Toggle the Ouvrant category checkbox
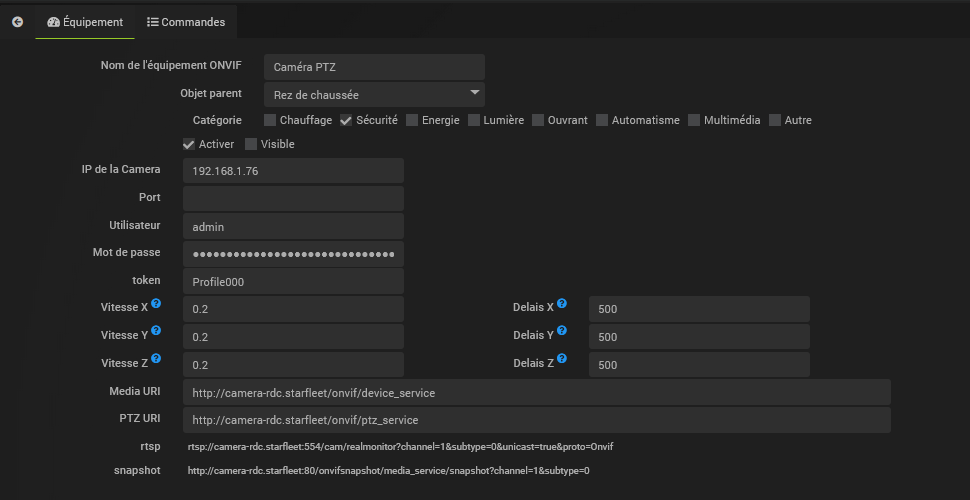Screen dimensions: 970x500 point(538,120)
